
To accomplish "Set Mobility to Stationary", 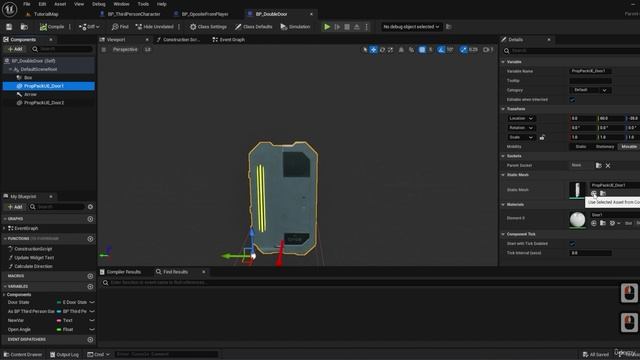I will (x=604, y=147).
